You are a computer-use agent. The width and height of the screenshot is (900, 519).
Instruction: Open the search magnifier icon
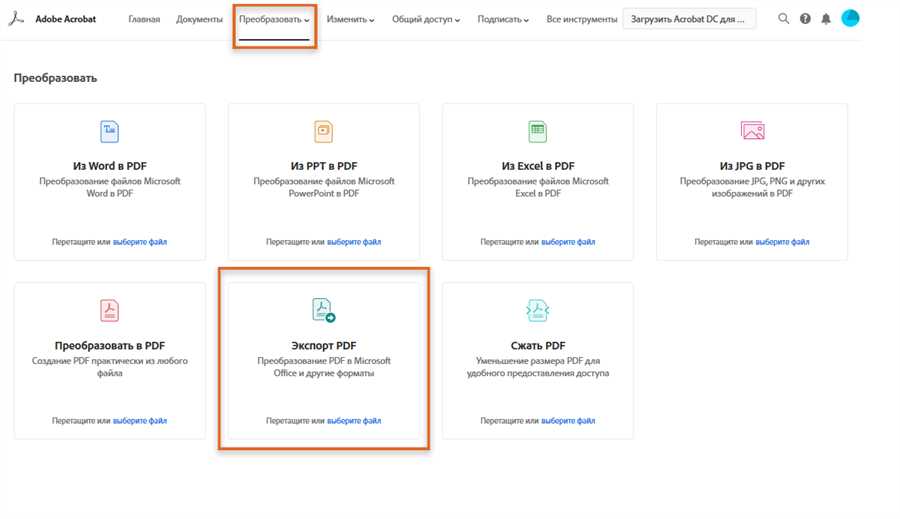click(783, 18)
